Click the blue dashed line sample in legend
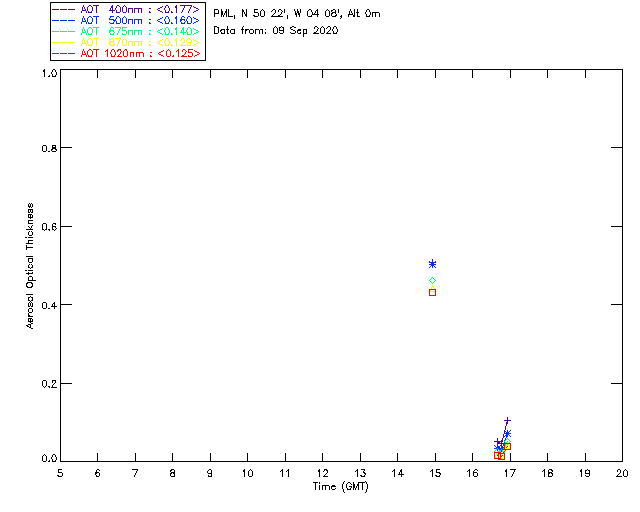Image resolution: width=640 pixels, height=512 pixels. [64, 20]
